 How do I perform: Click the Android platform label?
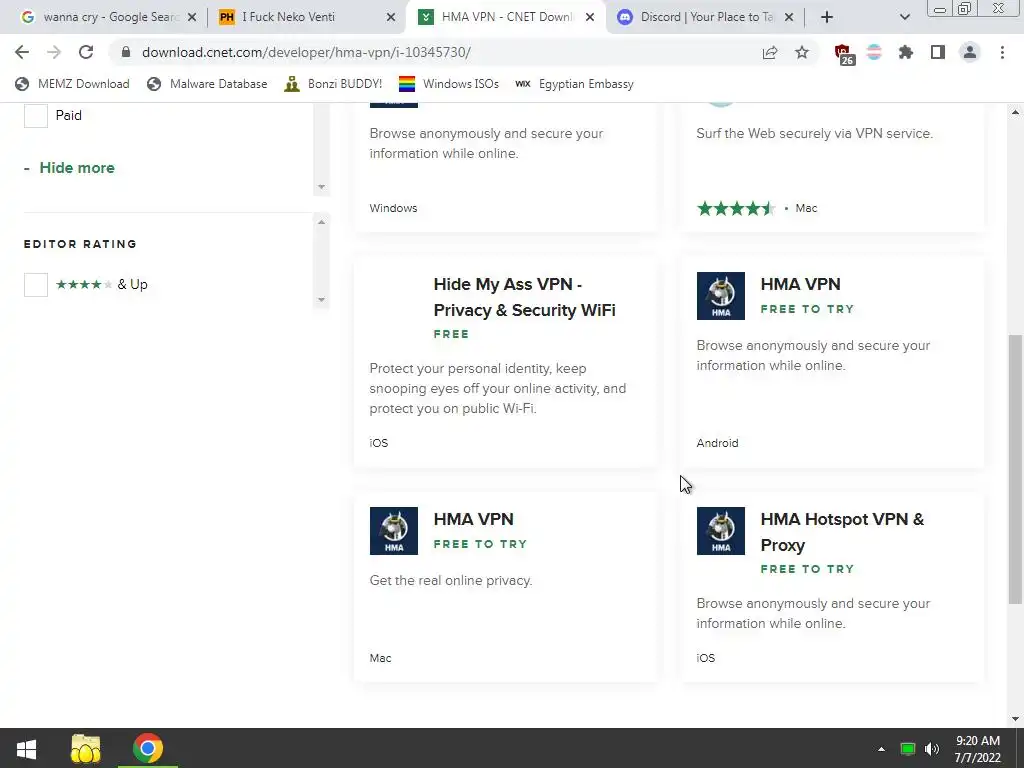717,443
